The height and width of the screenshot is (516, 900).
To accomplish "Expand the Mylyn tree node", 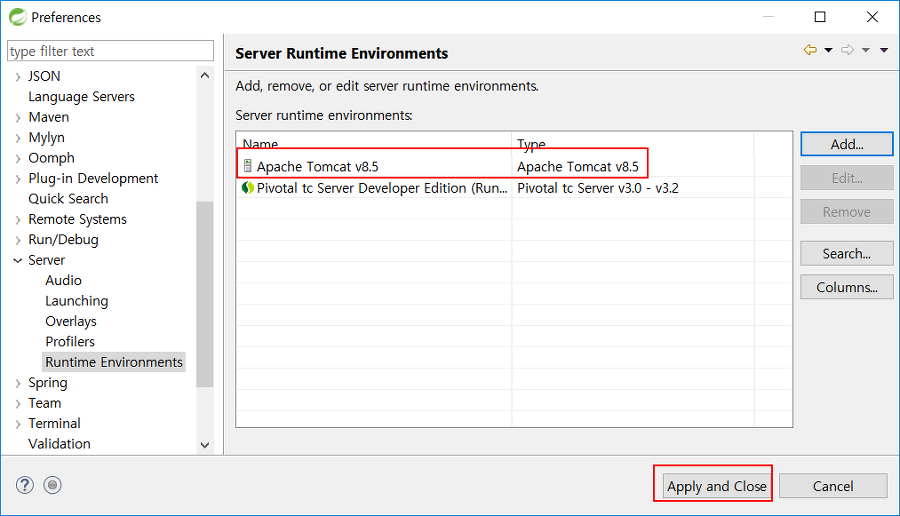I will click(18, 138).
